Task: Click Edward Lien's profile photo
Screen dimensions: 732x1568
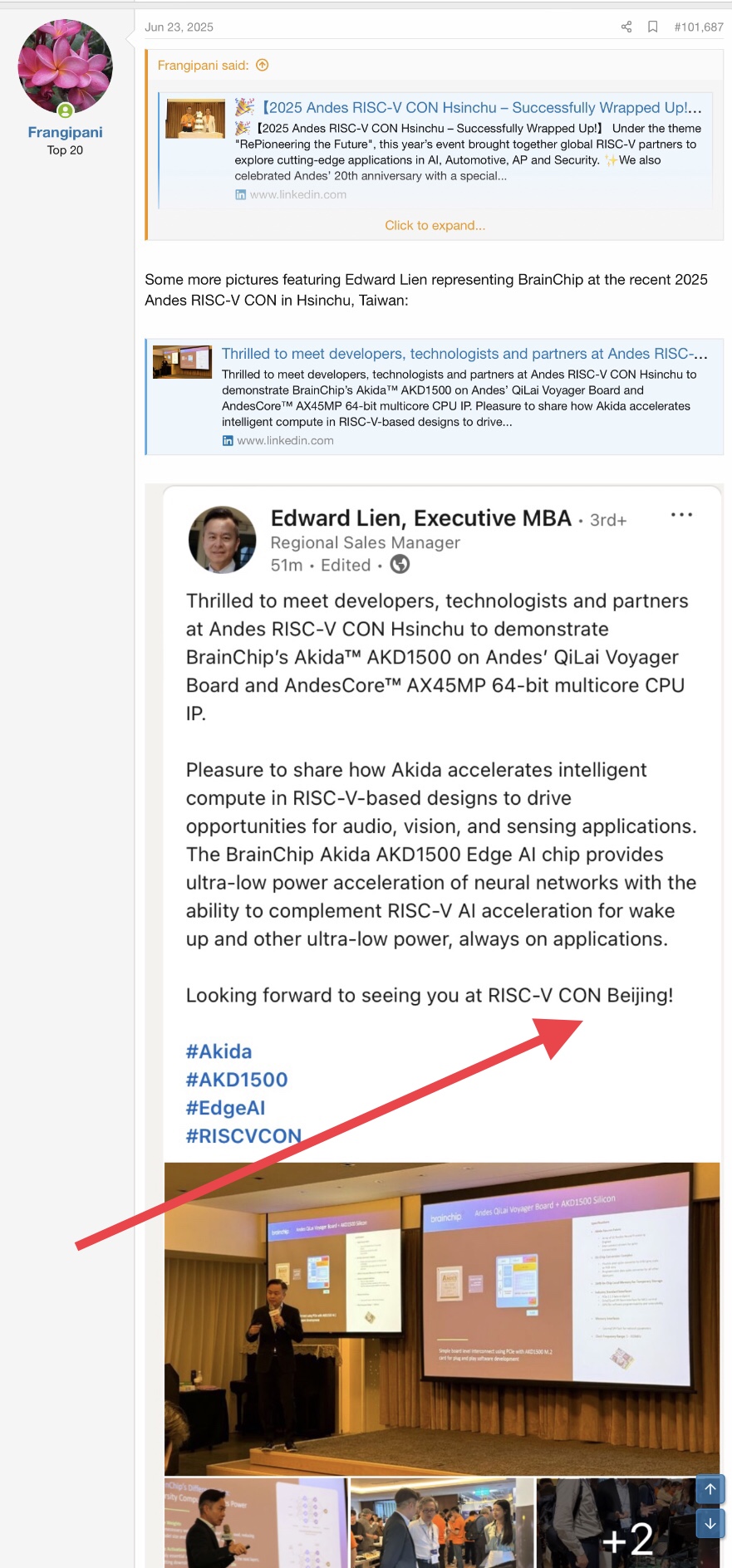Action: (x=222, y=540)
